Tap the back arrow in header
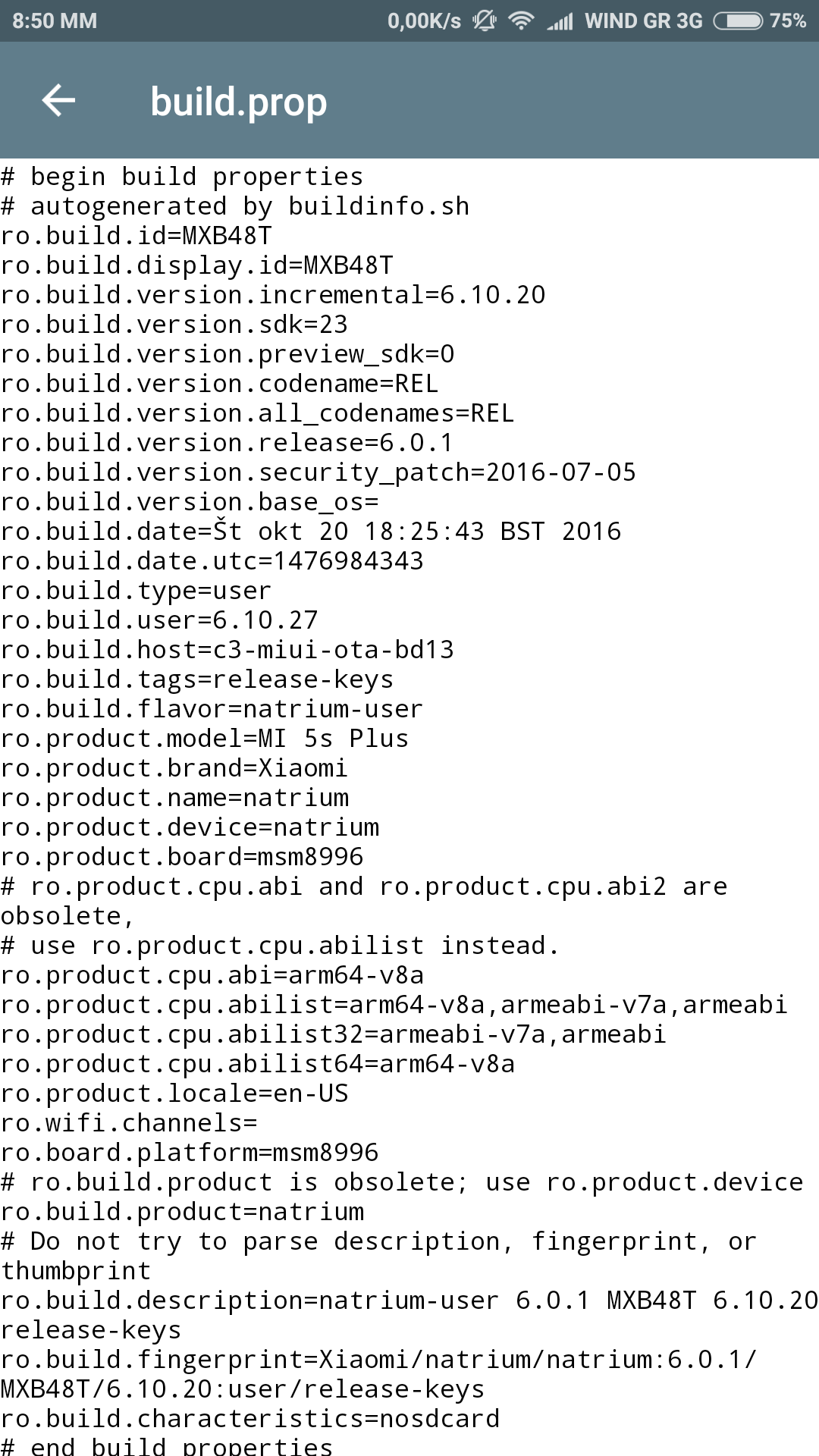 [58, 101]
